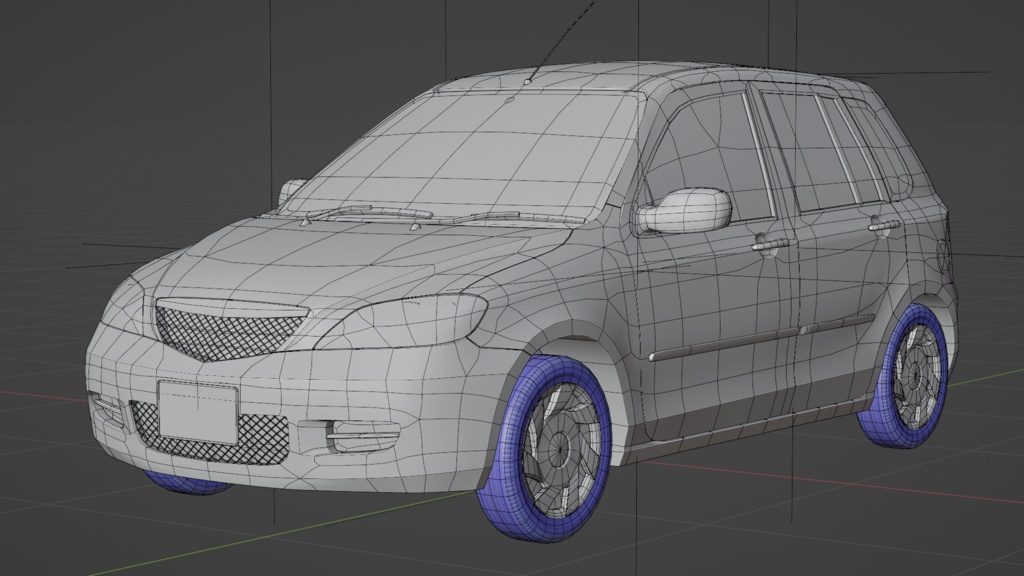Select the upper front grille mesh
1024x576 pixels.
pyautogui.click(x=229, y=331)
